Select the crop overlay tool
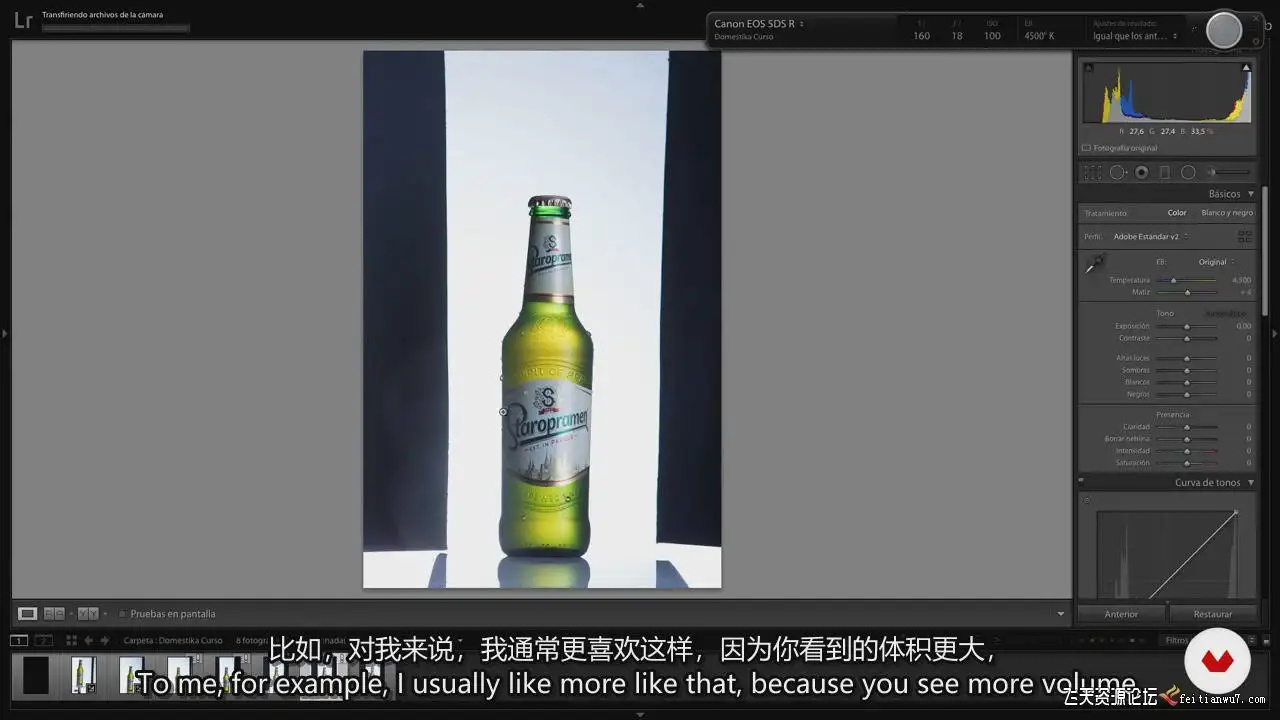 [x=1093, y=172]
